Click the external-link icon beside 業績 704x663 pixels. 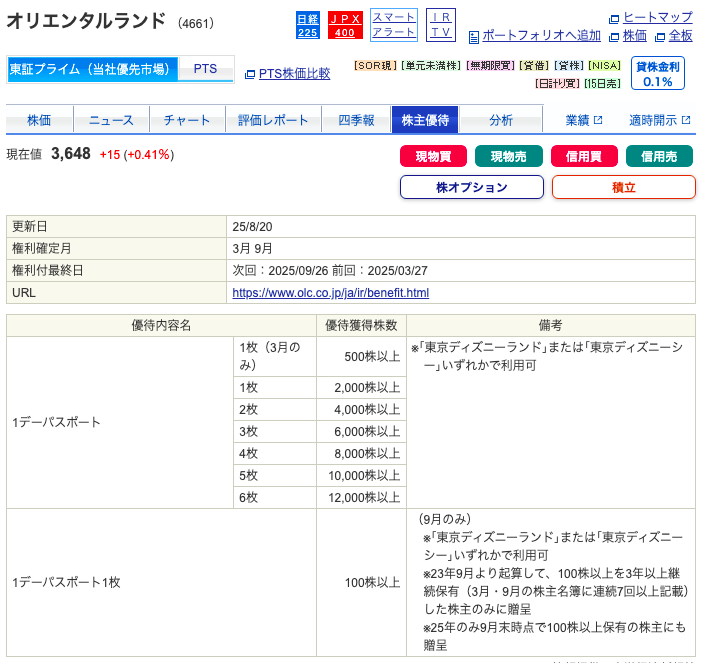point(598,120)
